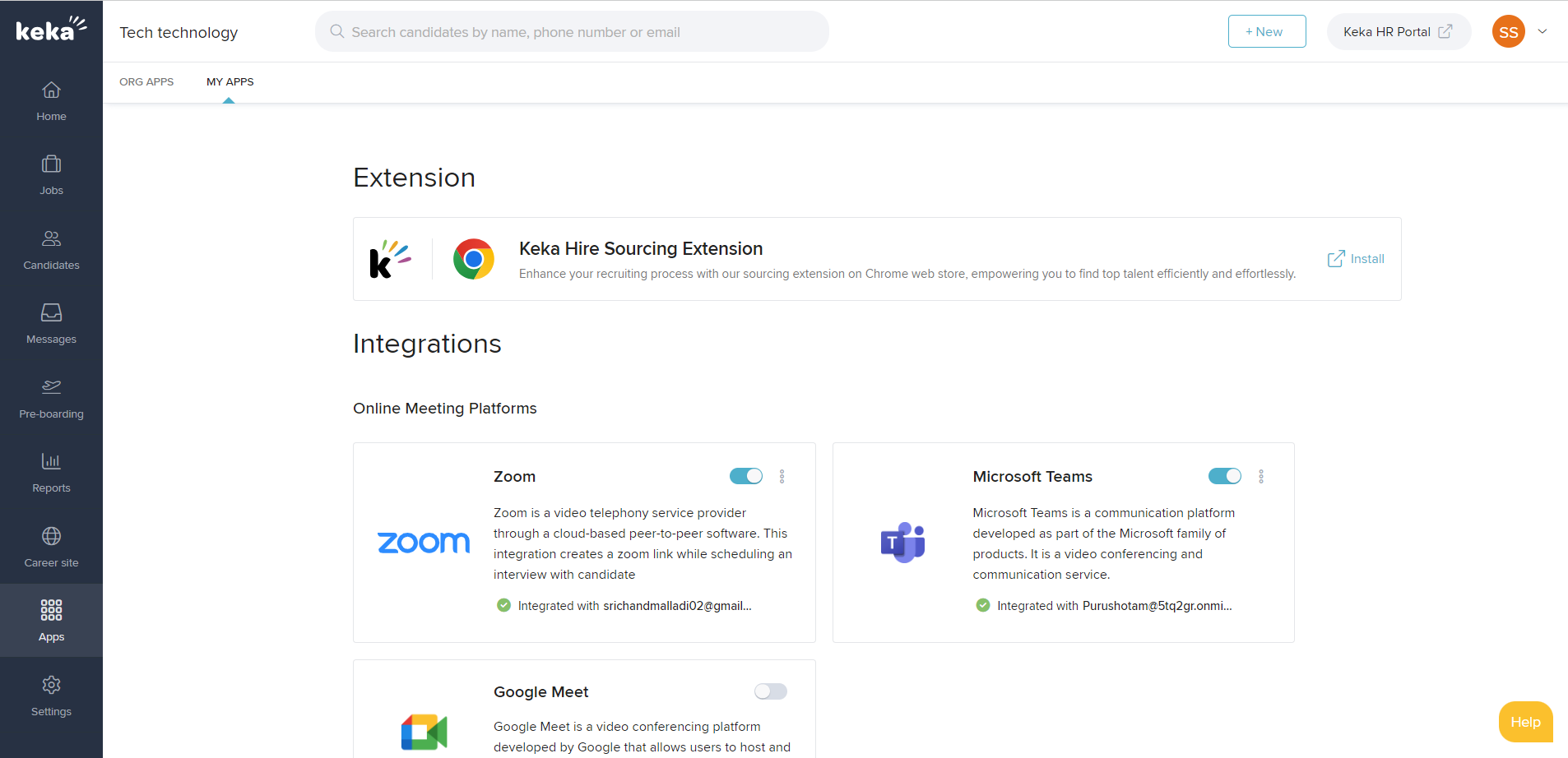Install the Keka Hire Sourcing Extension
Viewport: 1568px width, 758px height.
1357,259
